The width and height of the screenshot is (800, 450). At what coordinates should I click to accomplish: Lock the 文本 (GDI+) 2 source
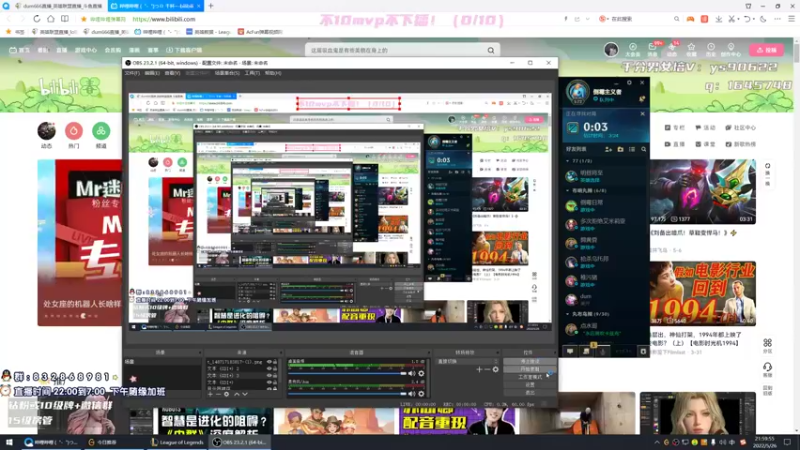pyautogui.click(x=275, y=368)
